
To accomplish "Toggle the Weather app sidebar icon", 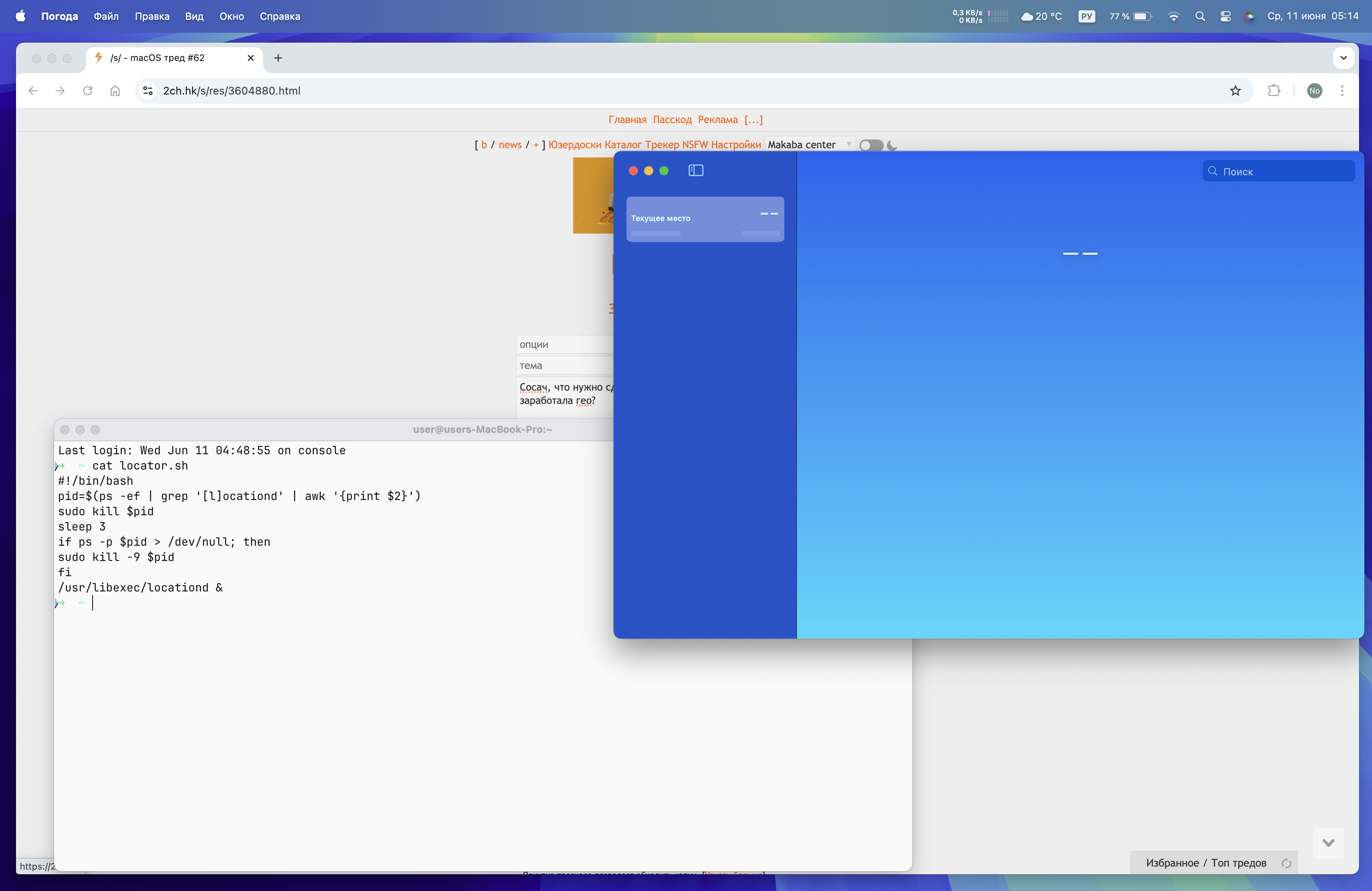I will click(696, 171).
